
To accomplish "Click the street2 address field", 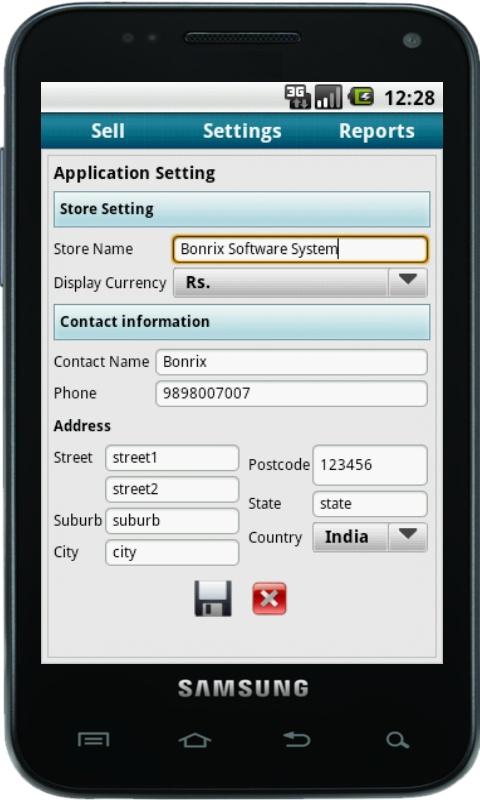I will point(172,489).
